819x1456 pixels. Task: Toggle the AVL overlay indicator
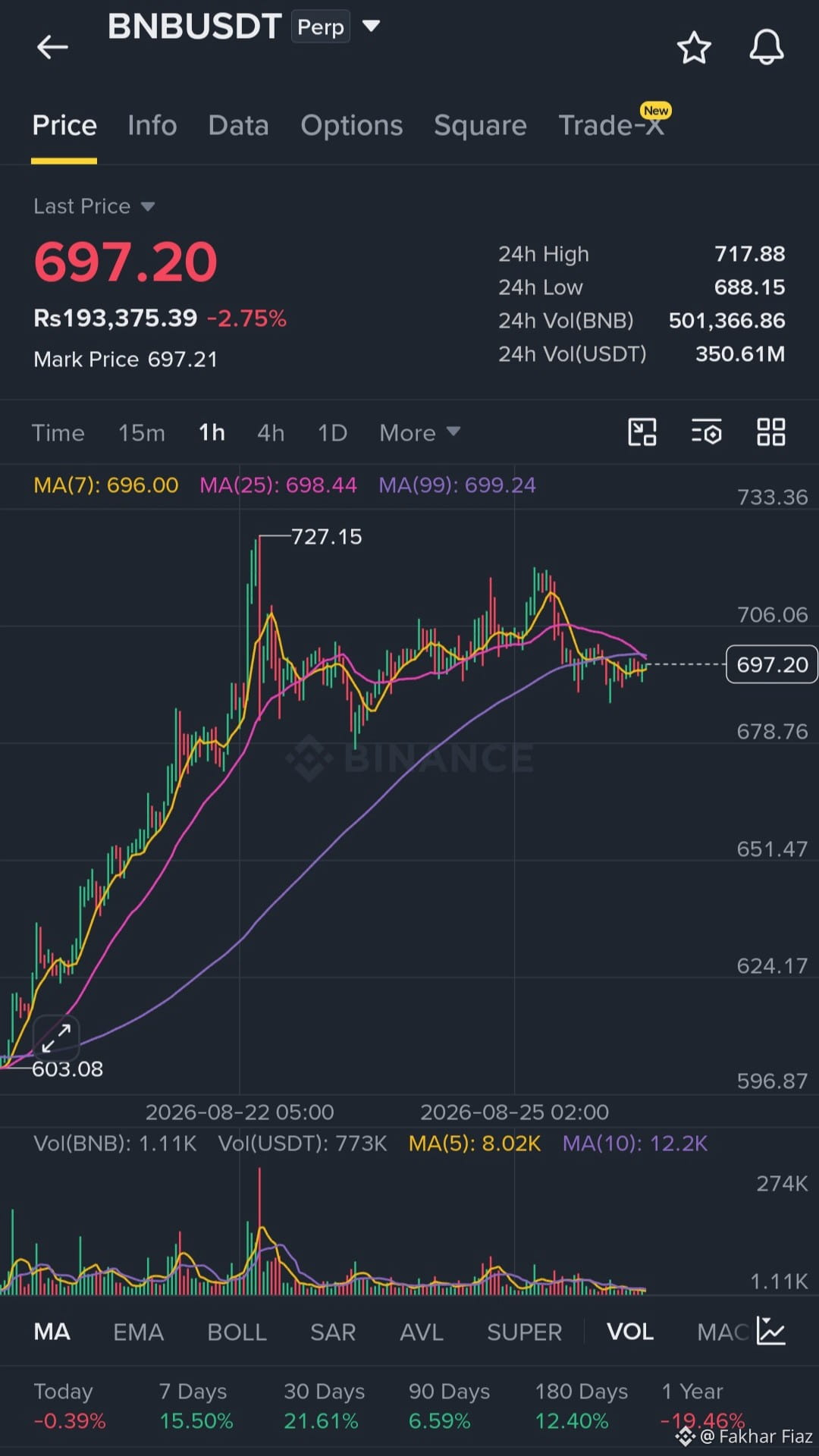pyautogui.click(x=421, y=1332)
